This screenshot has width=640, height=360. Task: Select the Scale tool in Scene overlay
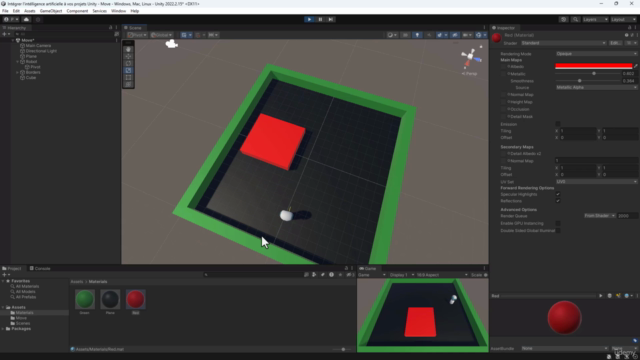tap(129, 70)
